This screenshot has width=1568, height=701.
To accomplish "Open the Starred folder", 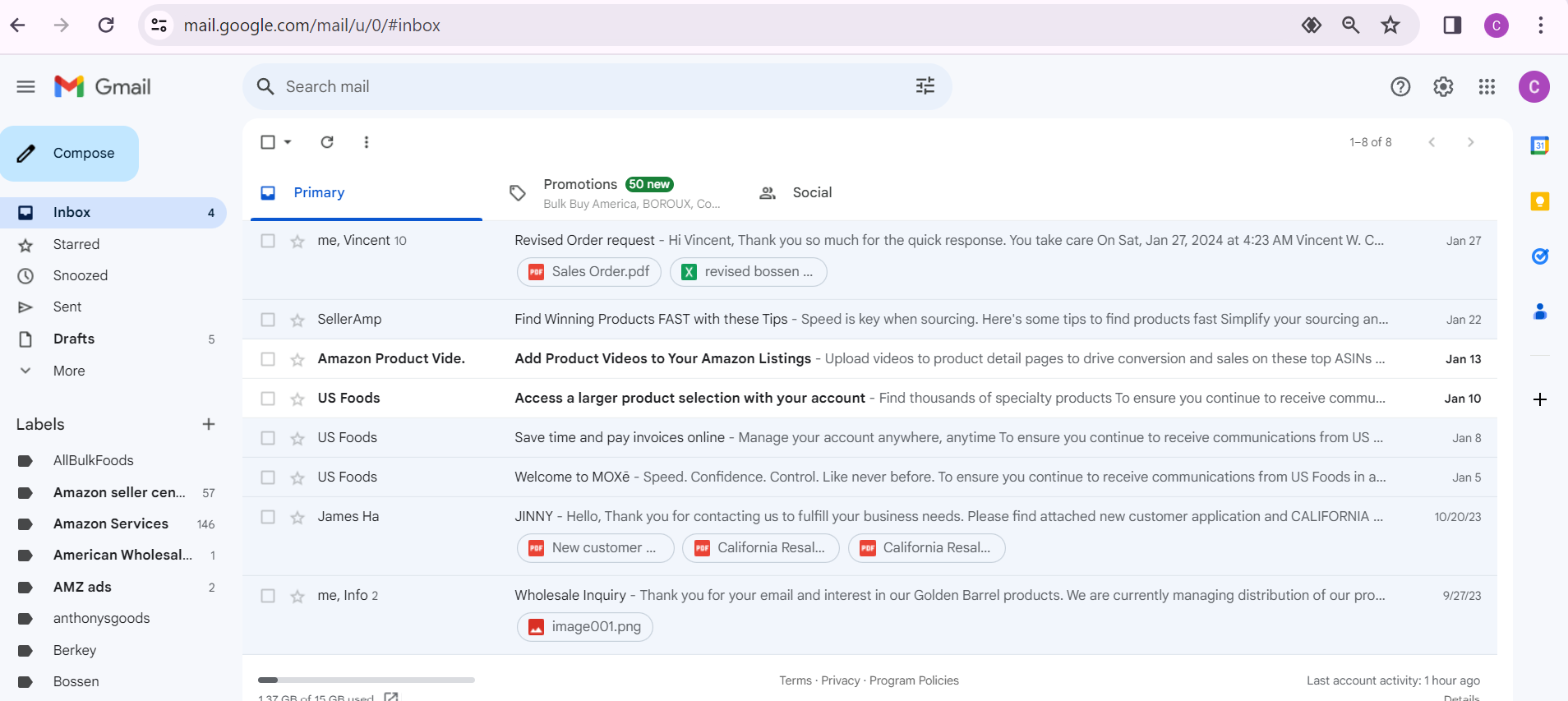I will tap(113, 244).
